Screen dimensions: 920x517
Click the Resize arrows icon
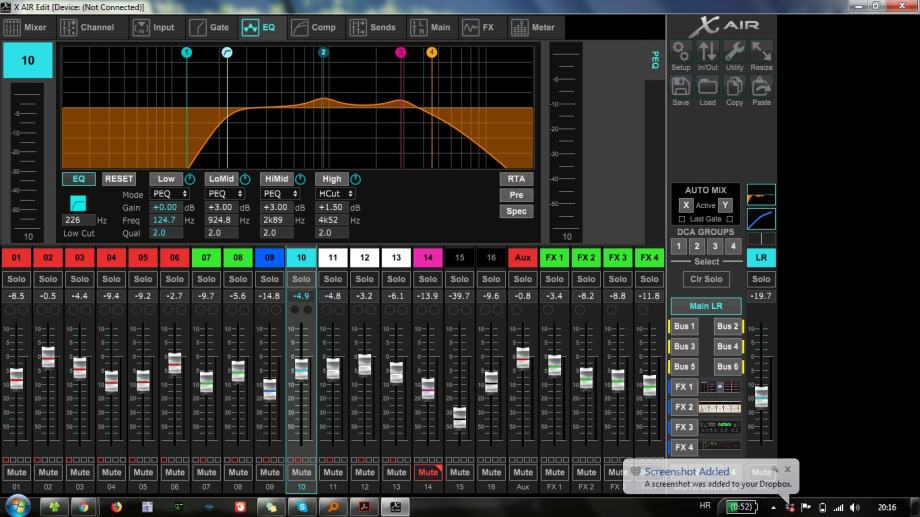pos(761,51)
